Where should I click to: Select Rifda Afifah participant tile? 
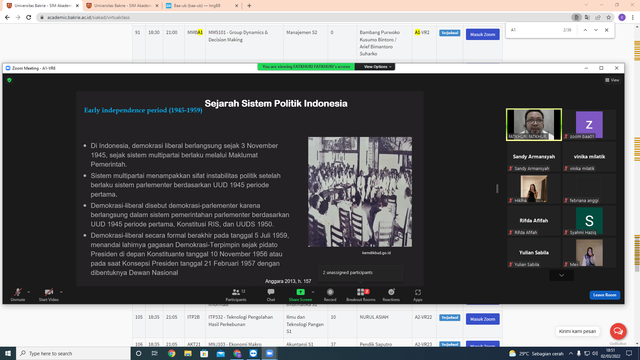(533, 221)
